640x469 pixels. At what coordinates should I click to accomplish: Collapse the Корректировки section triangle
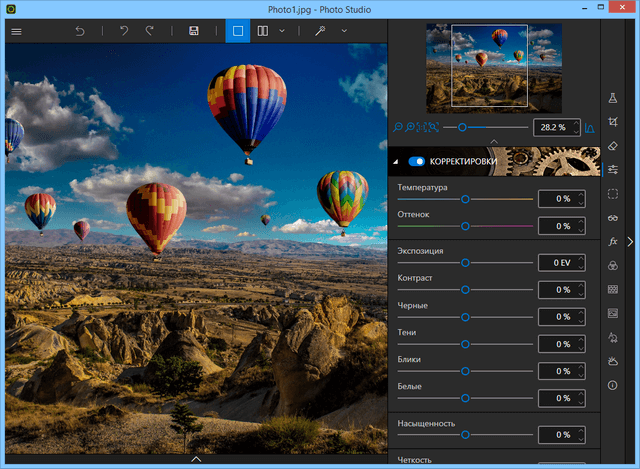(x=396, y=161)
